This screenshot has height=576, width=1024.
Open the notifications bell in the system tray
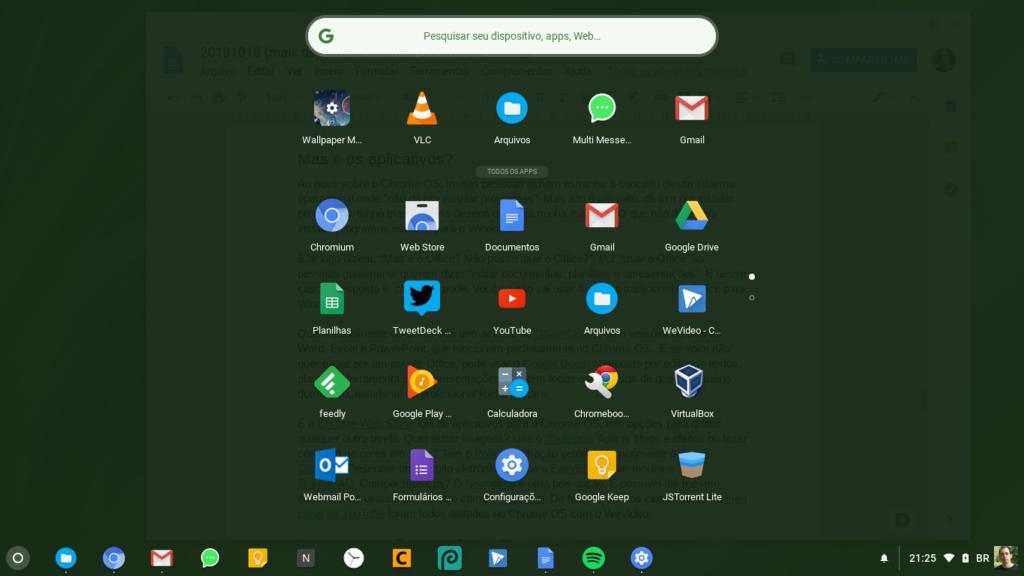(x=884, y=558)
